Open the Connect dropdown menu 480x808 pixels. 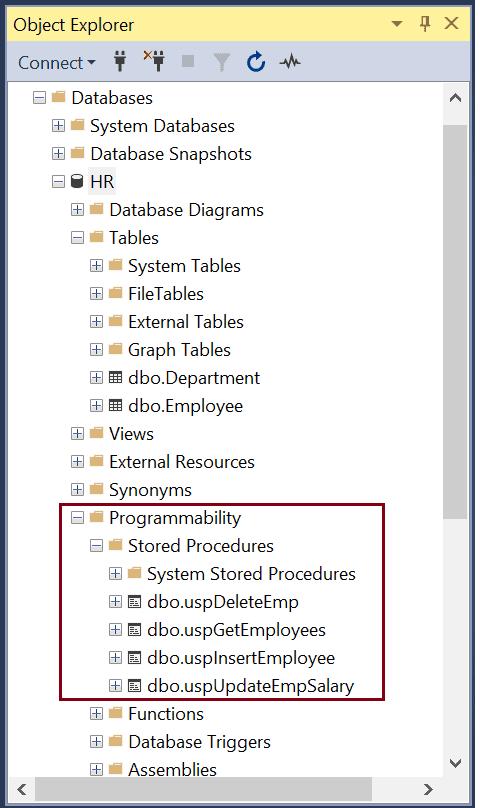click(x=57, y=62)
